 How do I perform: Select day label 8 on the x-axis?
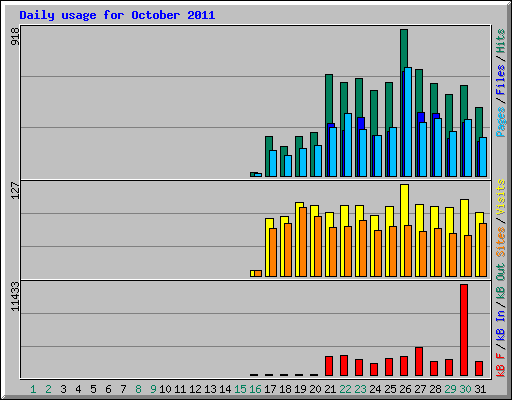click(138, 389)
